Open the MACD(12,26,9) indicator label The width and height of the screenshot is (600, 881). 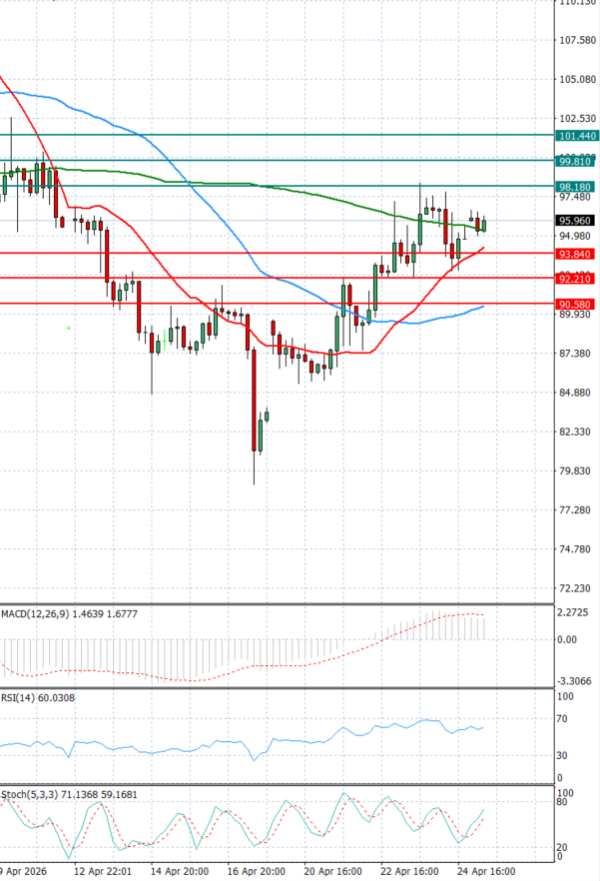pyautogui.click(x=30, y=612)
